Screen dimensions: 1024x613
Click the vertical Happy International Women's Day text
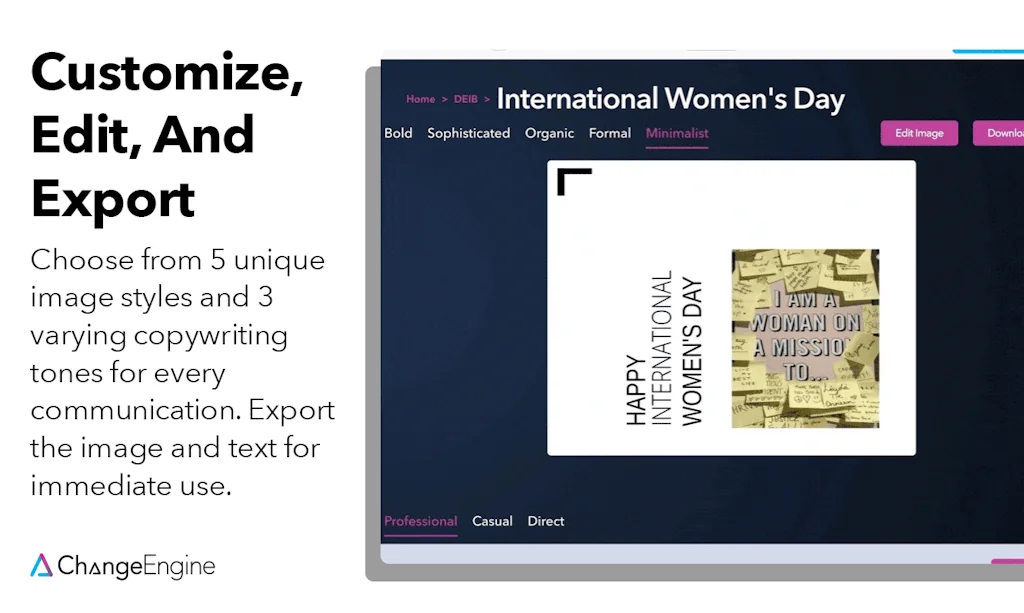point(664,350)
